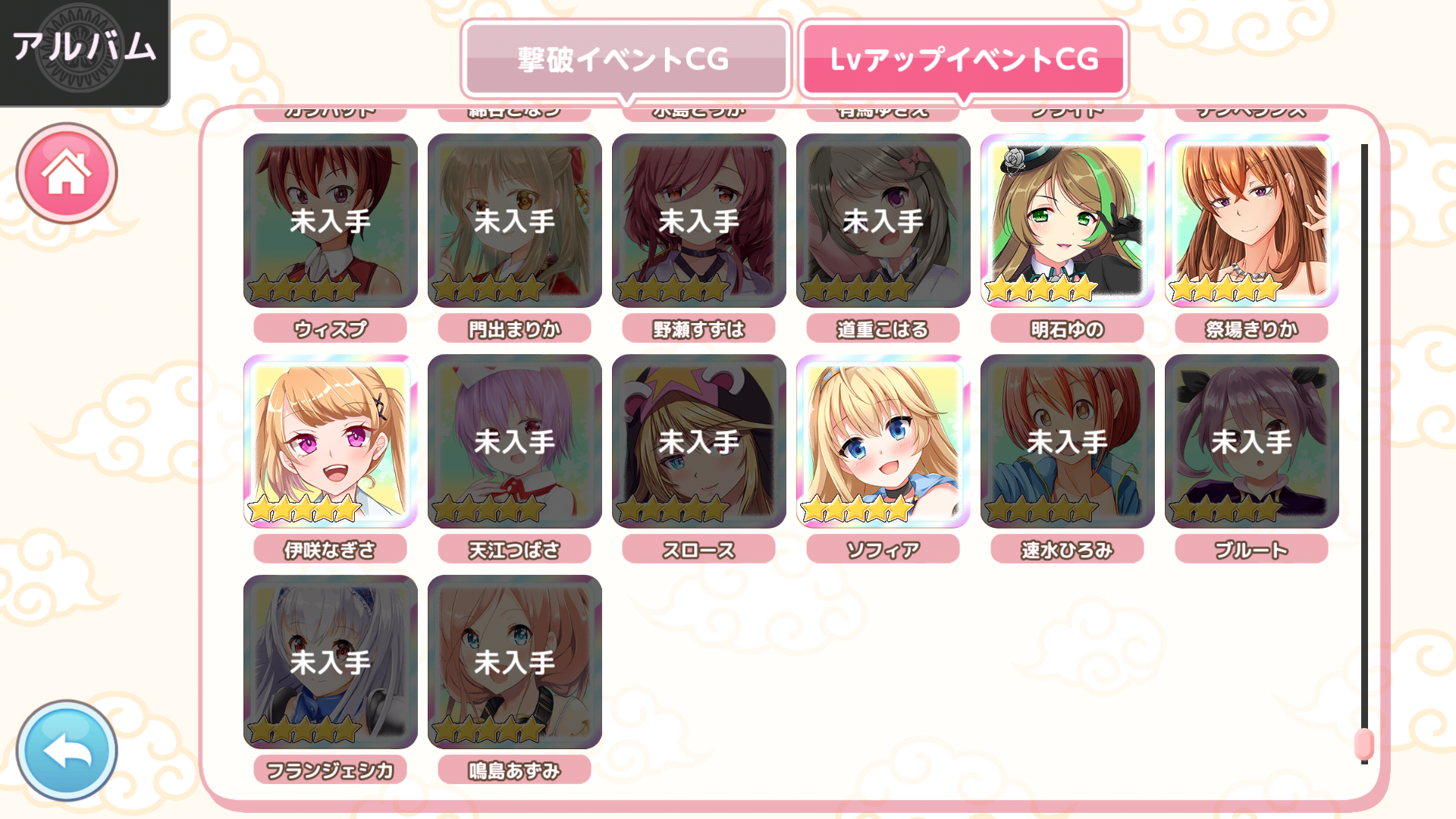Click the pink scrollbar handle
The image size is (1456, 819).
pyautogui.click(x=1363, y=744)
